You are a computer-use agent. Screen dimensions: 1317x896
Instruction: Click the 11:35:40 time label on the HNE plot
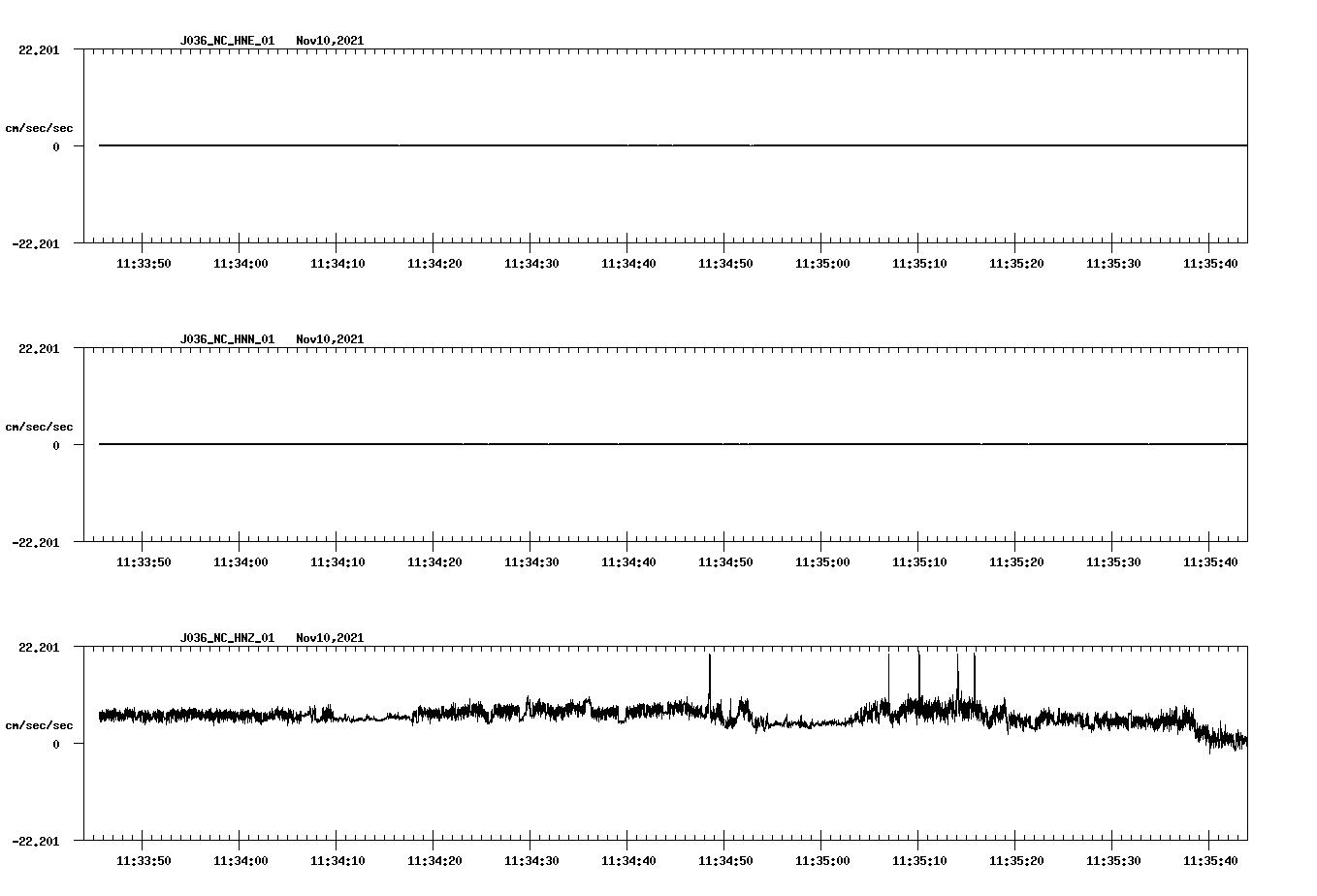click(1210, 264)
